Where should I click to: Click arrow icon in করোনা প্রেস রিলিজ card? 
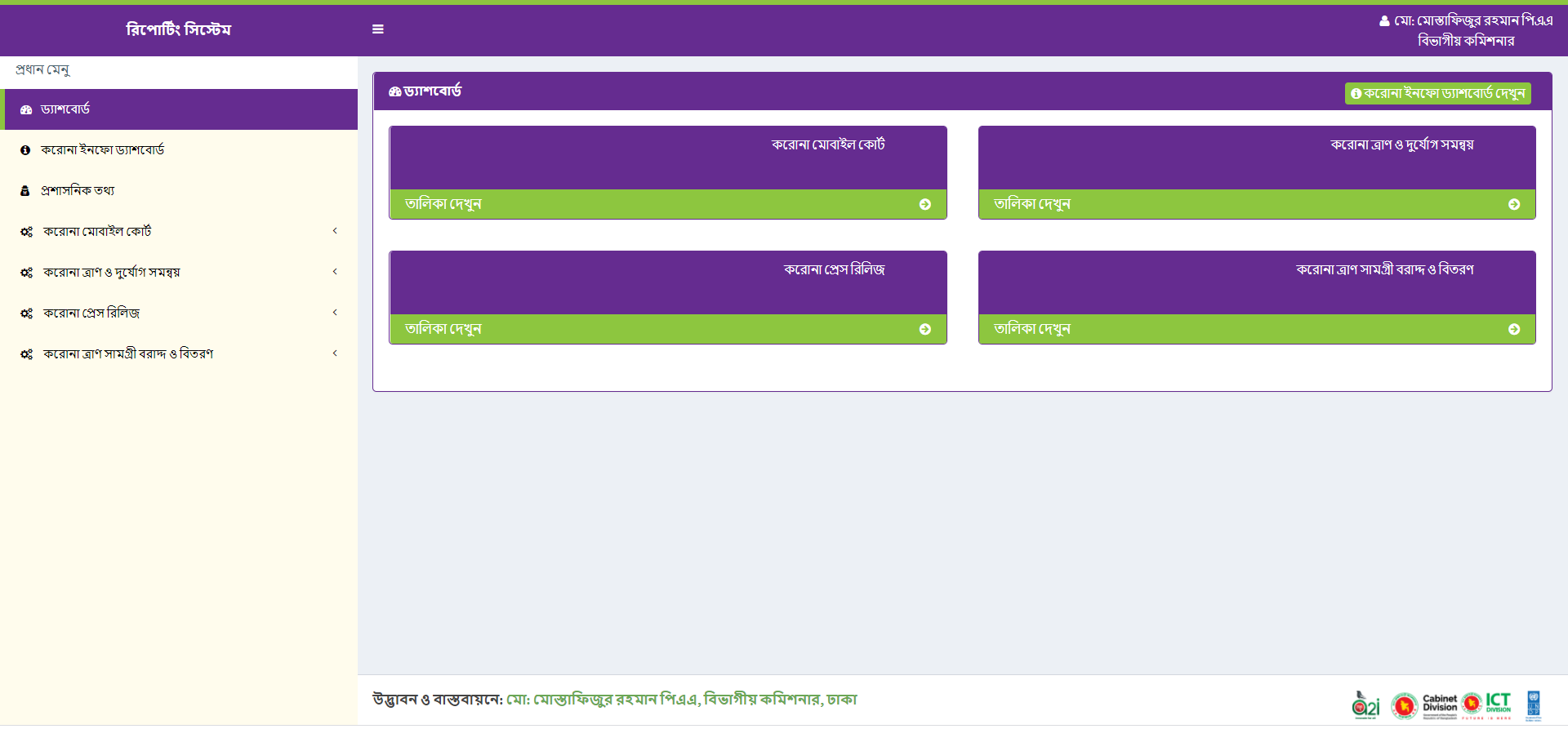[x=925, y=330]
